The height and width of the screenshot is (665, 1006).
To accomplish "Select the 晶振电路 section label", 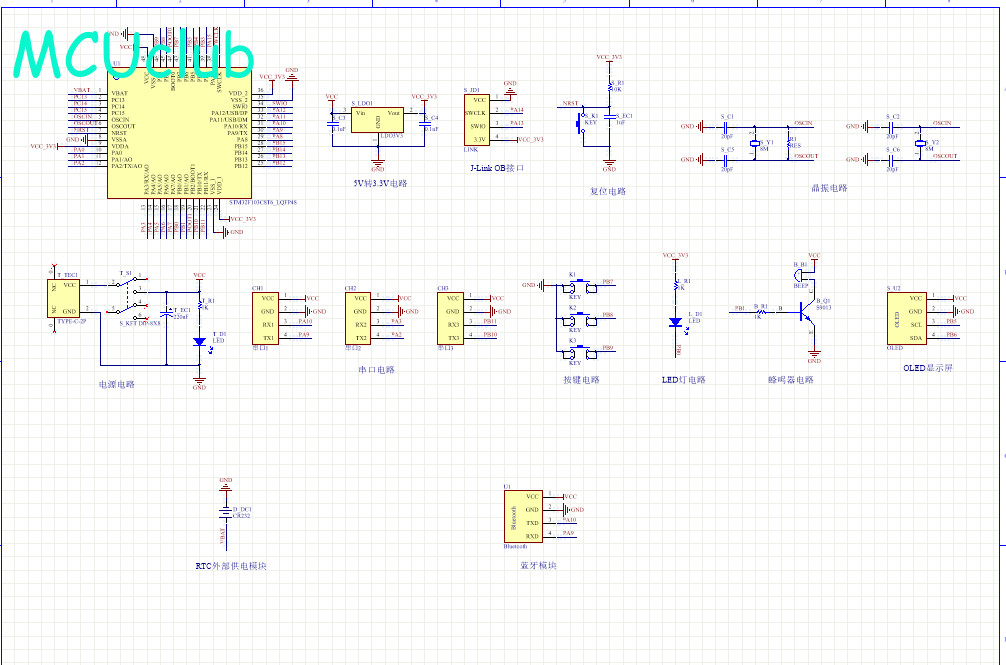I will coord(829,188).
